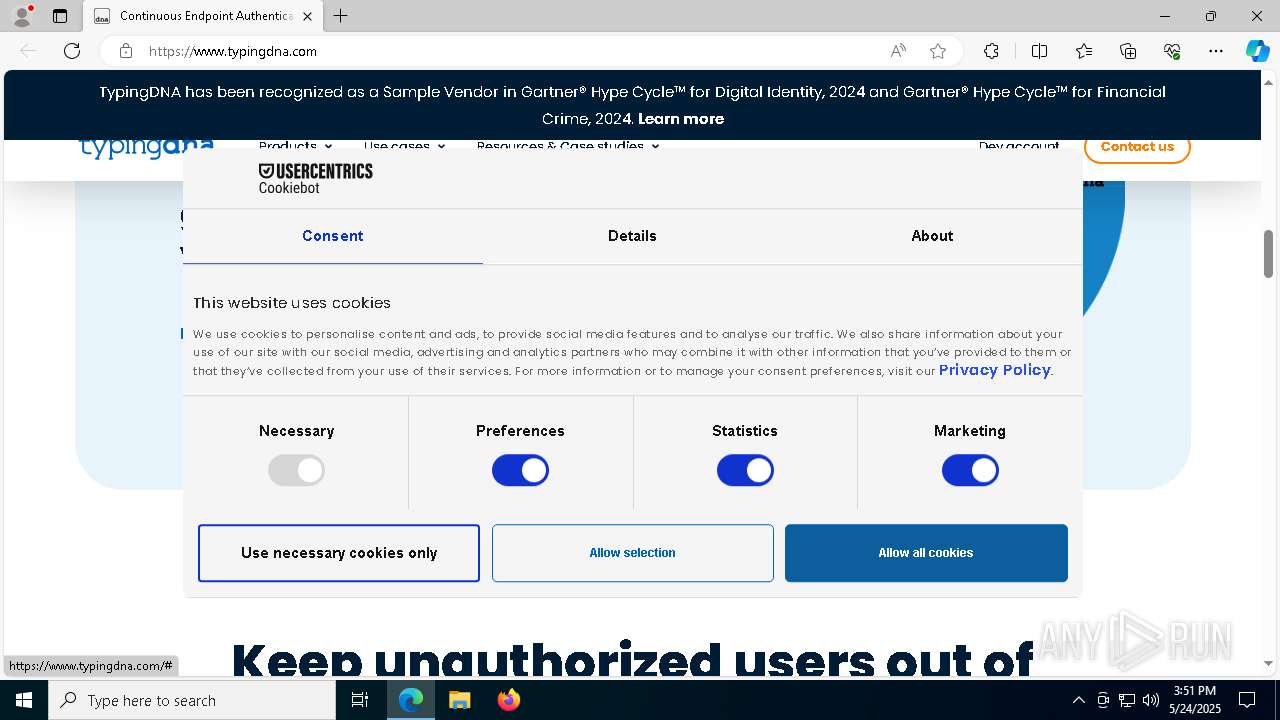Open the Windows Start menu
The height and width of the screenshot is (720, 1280).
[24, 700]
